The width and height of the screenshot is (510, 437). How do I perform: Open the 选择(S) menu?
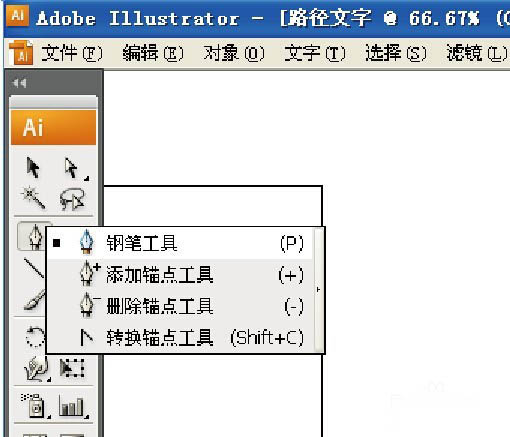click(396, 53)
